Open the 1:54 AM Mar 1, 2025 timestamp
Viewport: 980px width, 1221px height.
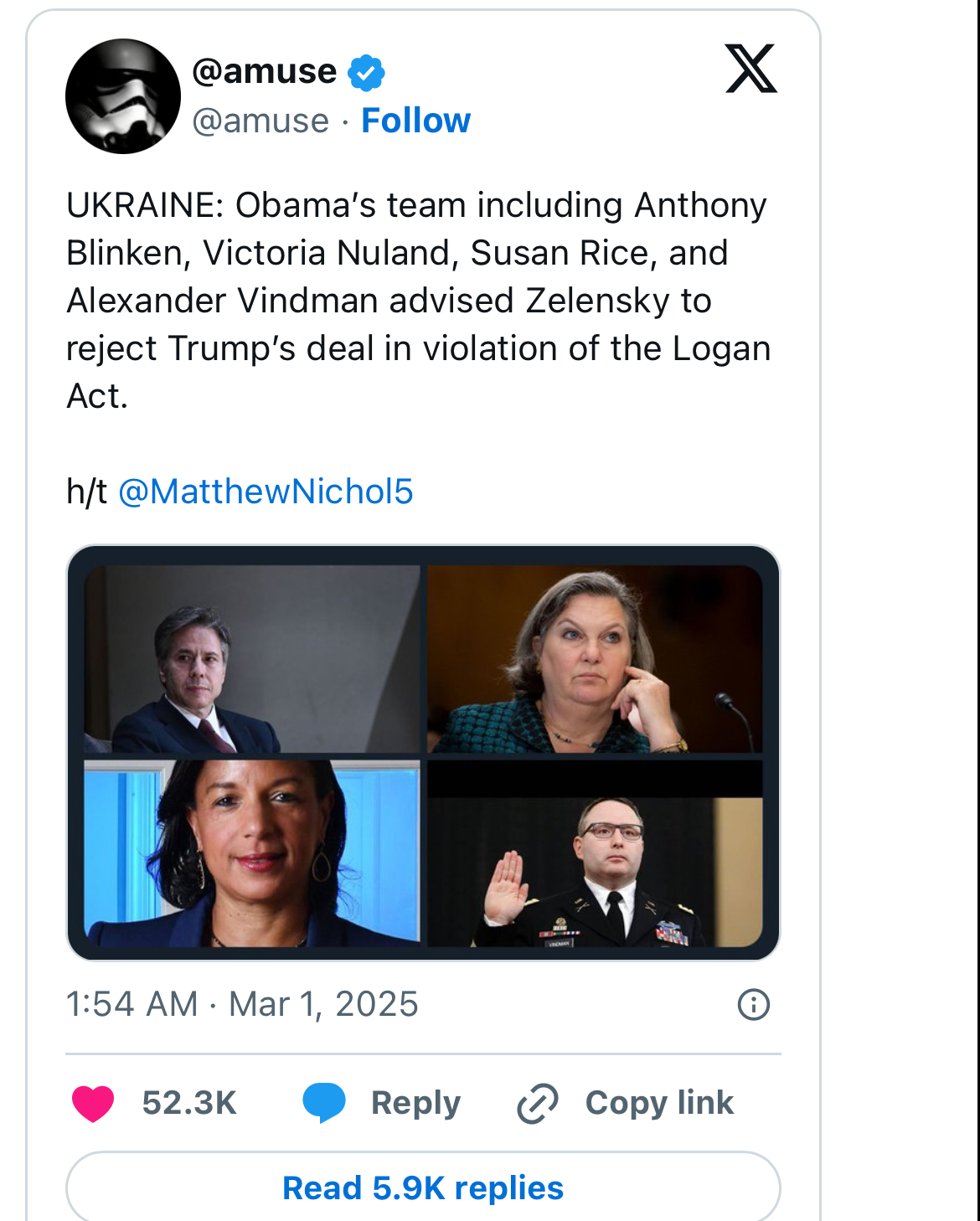point(242,1004)
